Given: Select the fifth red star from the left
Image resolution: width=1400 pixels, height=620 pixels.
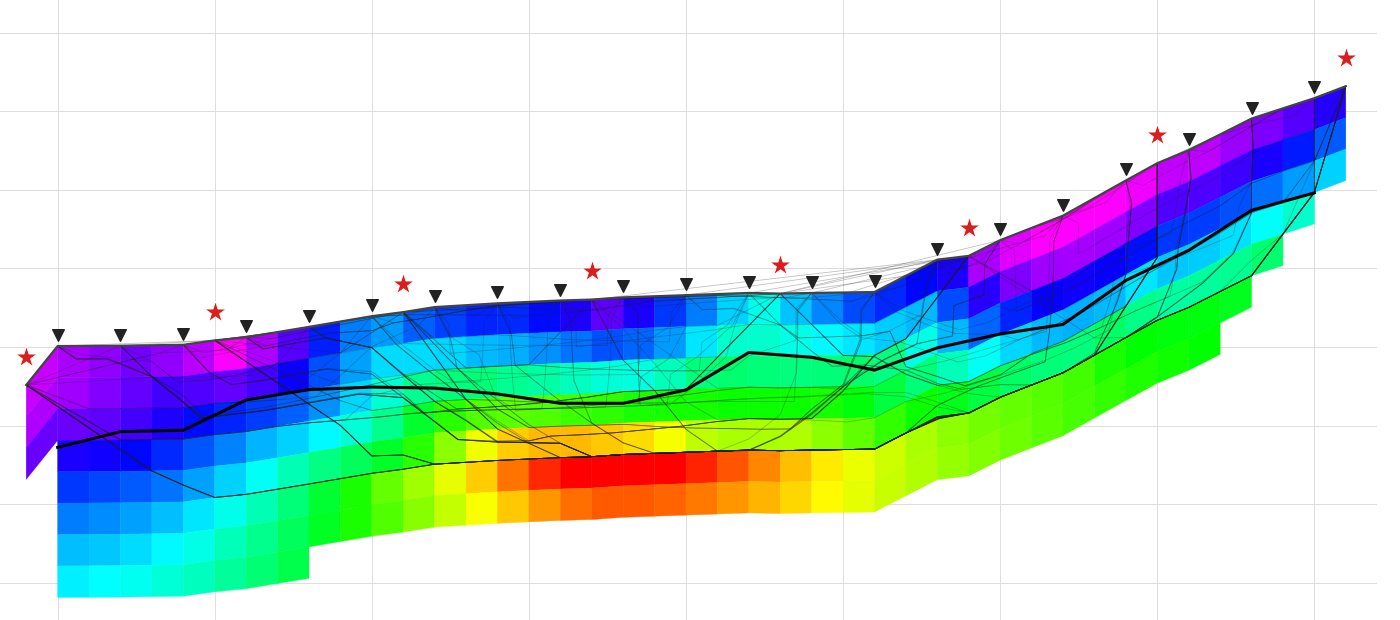Looking at the screenshot, I should pos(780,265).
